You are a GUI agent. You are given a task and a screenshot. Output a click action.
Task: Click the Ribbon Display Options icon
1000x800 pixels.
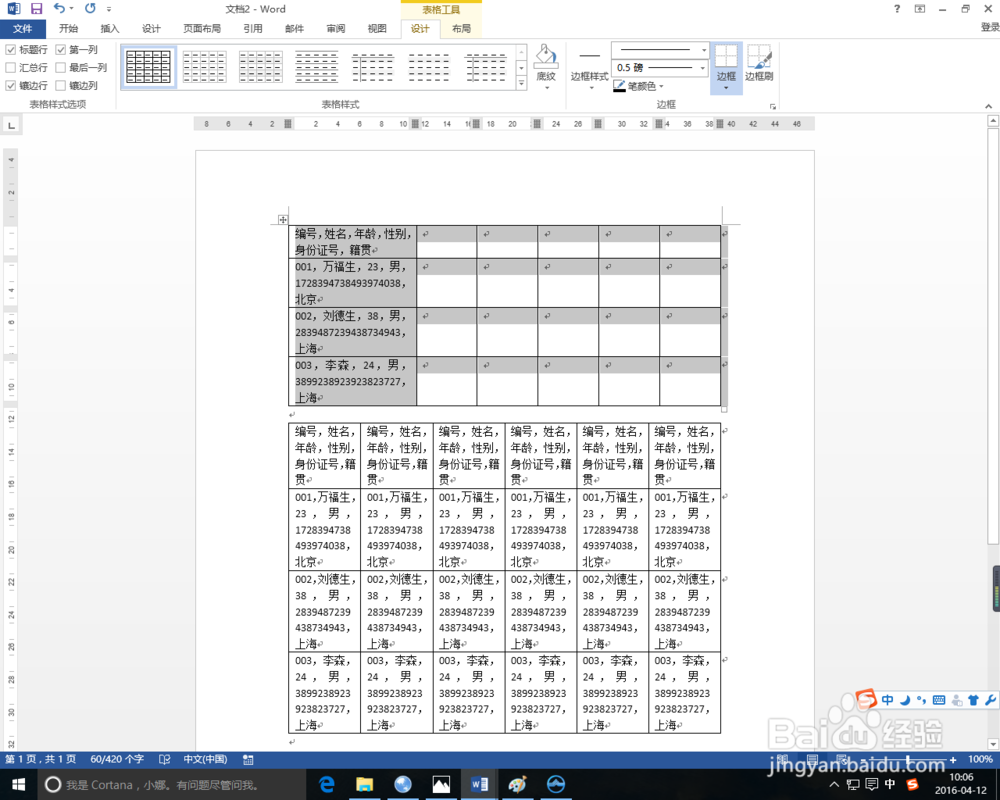(x=920, y=9)
